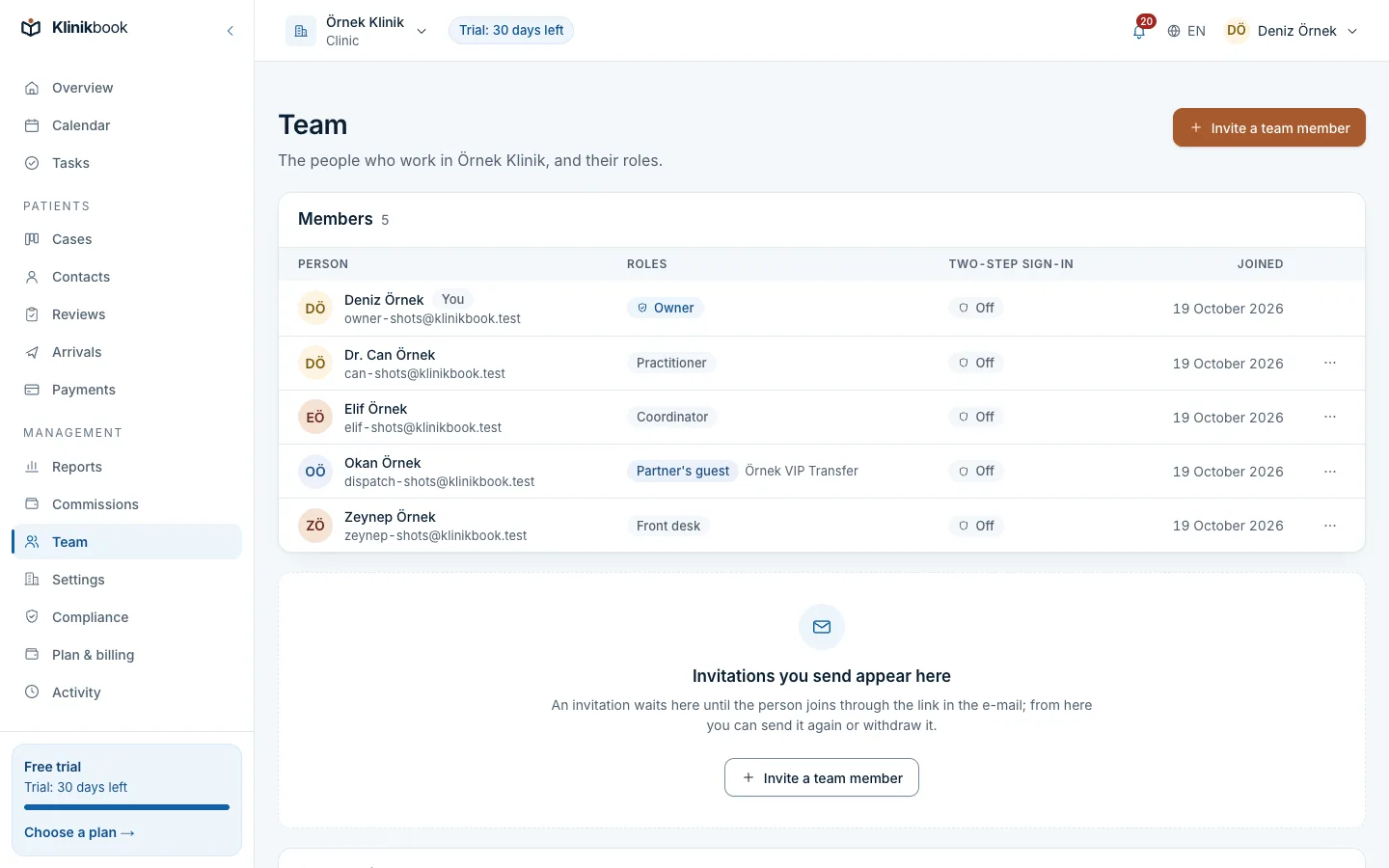
Task: Click the Plan & billing icon
Action: tap(32, 655)
